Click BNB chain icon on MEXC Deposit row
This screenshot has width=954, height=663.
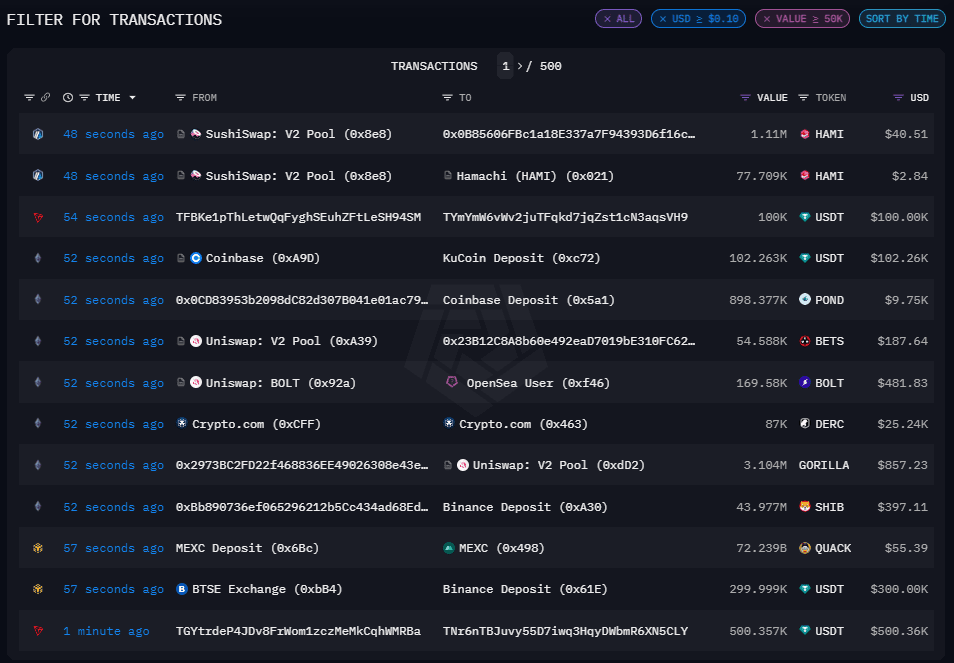[x=38, y=548]
